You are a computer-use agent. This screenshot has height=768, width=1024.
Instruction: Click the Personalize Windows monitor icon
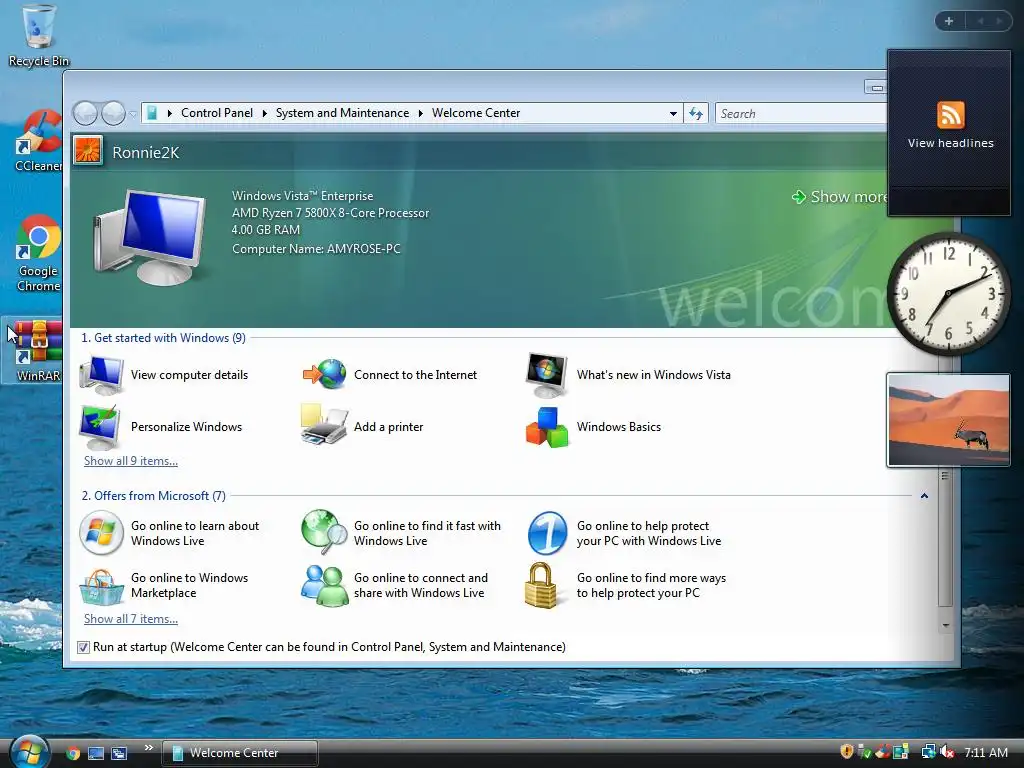99,427
